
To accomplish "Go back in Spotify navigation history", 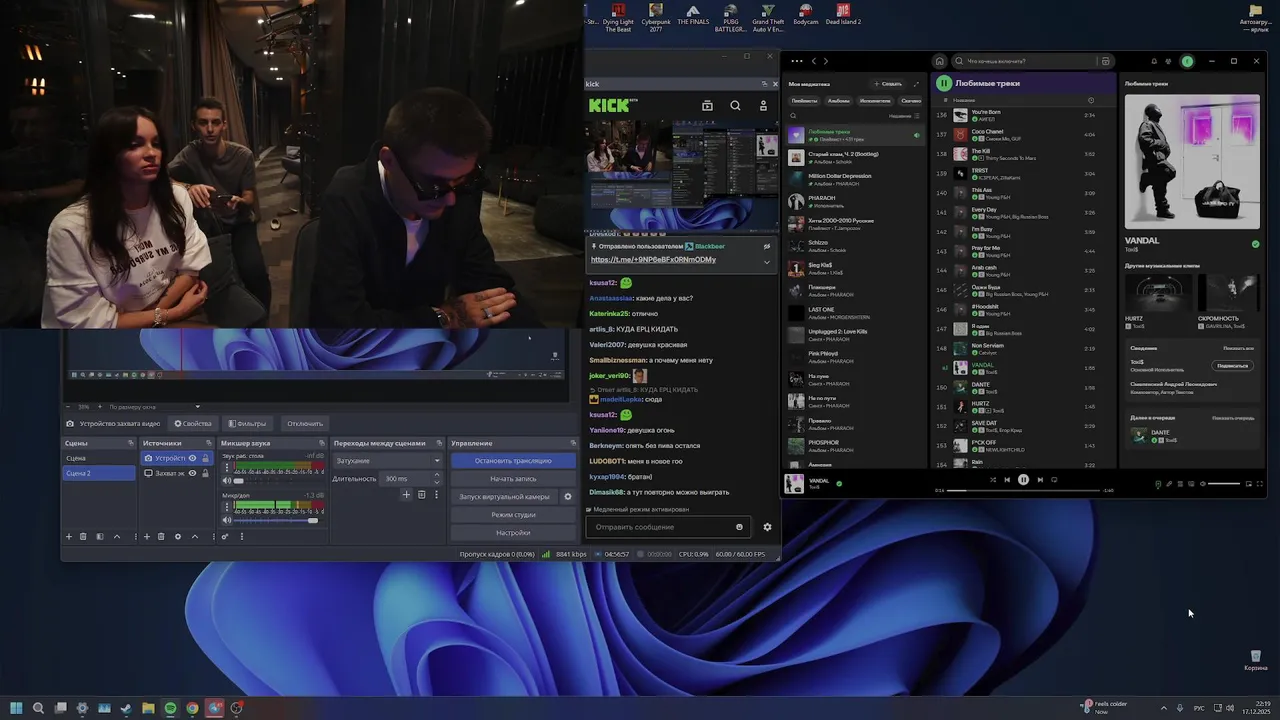I will [x=813, y=61].
